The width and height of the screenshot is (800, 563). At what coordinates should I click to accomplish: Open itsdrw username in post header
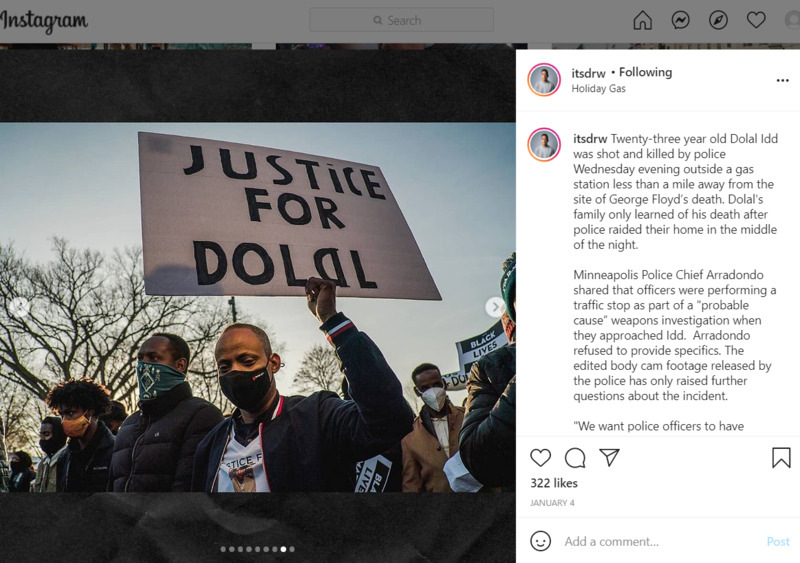click(588, 73)
